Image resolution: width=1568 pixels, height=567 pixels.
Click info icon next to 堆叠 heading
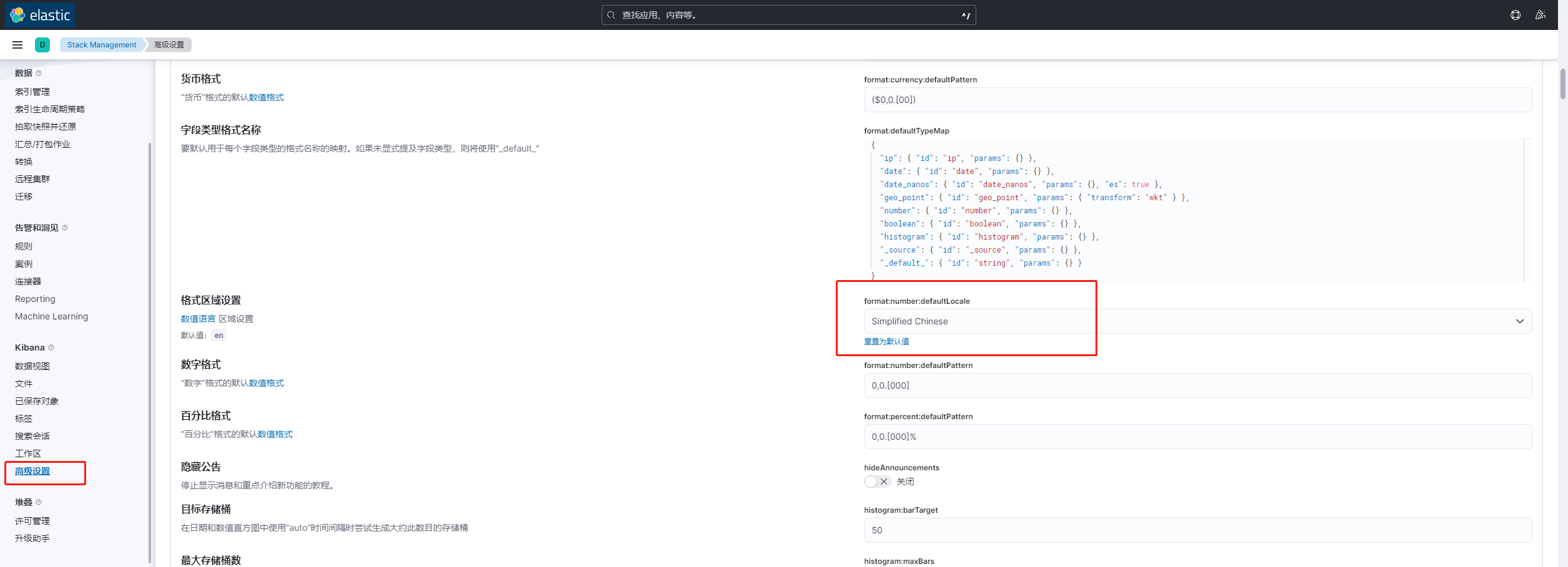tap(39, 502)
